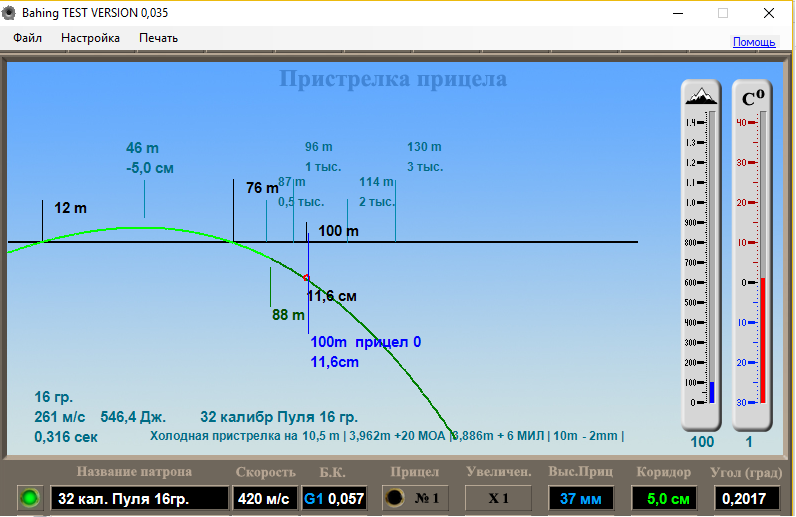Click the corridor 5,0 см field

coord(663,498)
